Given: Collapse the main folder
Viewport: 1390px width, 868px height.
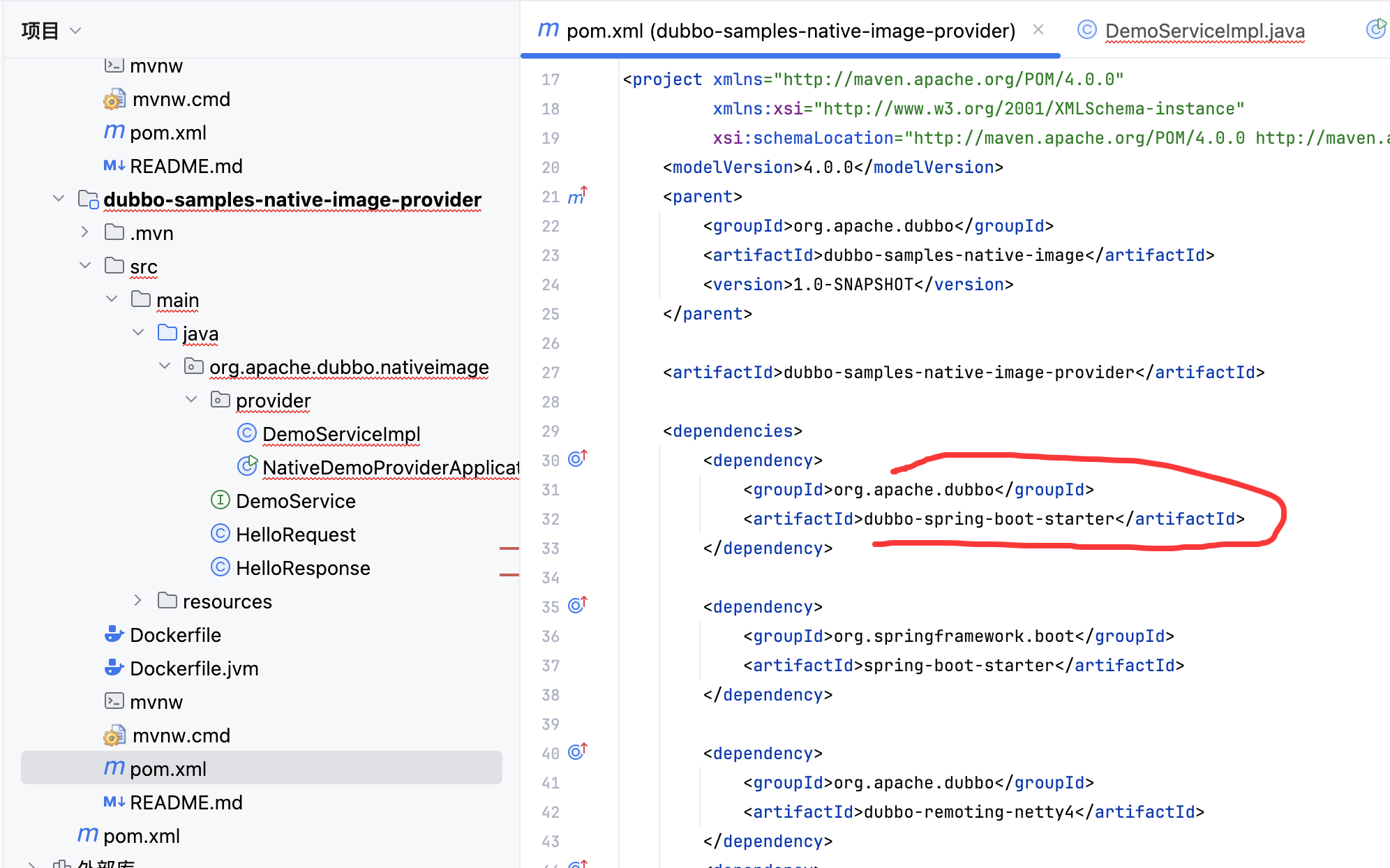Looking at the screenshot, I should click(112, 299).
